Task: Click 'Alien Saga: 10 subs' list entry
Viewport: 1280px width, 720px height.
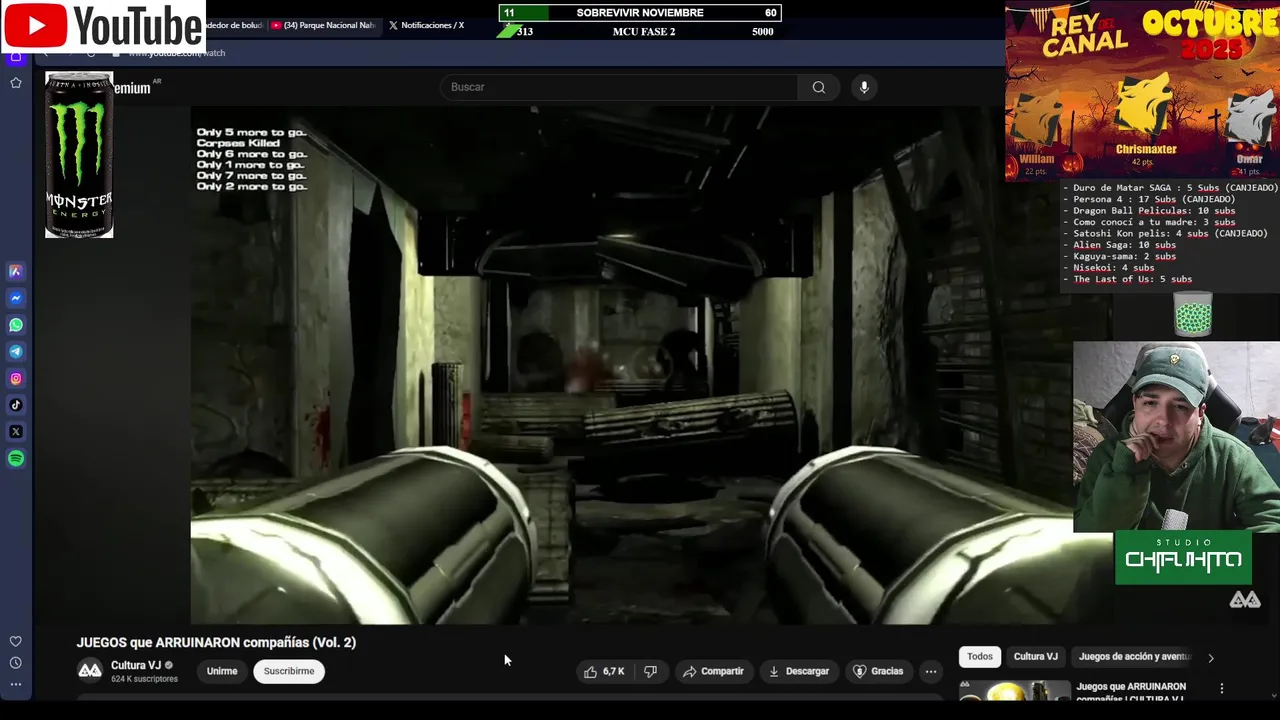Action: 1124,245
